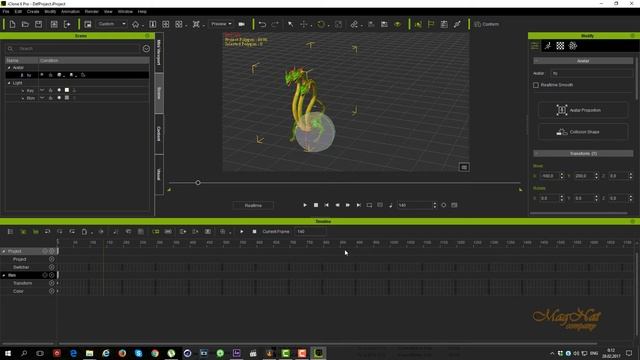Toggle the Switcher track circle button
The image size is (640, 360).
51,267
